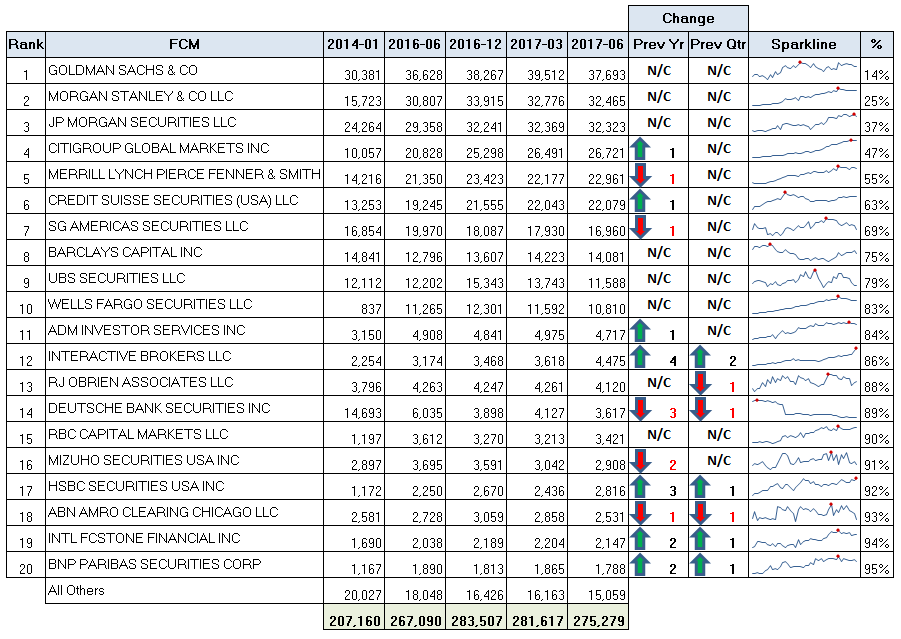Select UBS Securities 2017-03 value 13,743
Image resolution: width=901 pixels, height=639 pixels.
pyautogui.click(x=537, y=279)
